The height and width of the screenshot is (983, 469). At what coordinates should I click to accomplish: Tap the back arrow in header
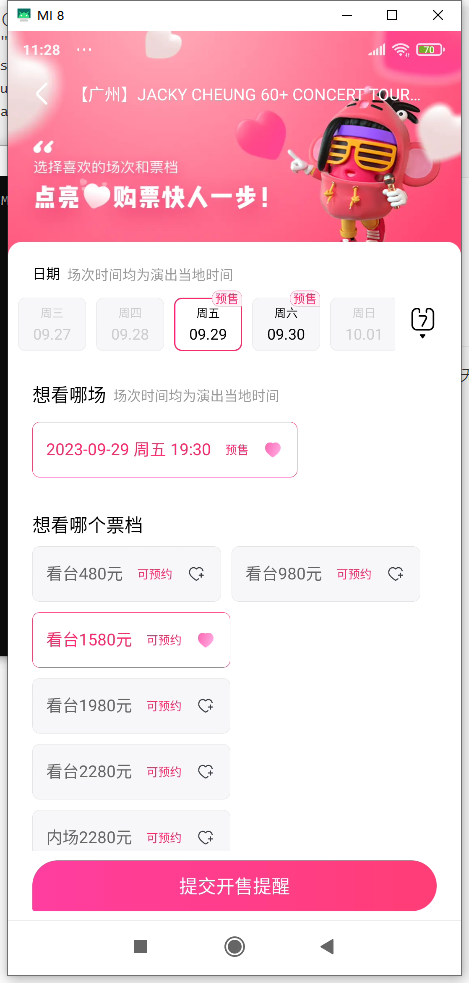41,95
